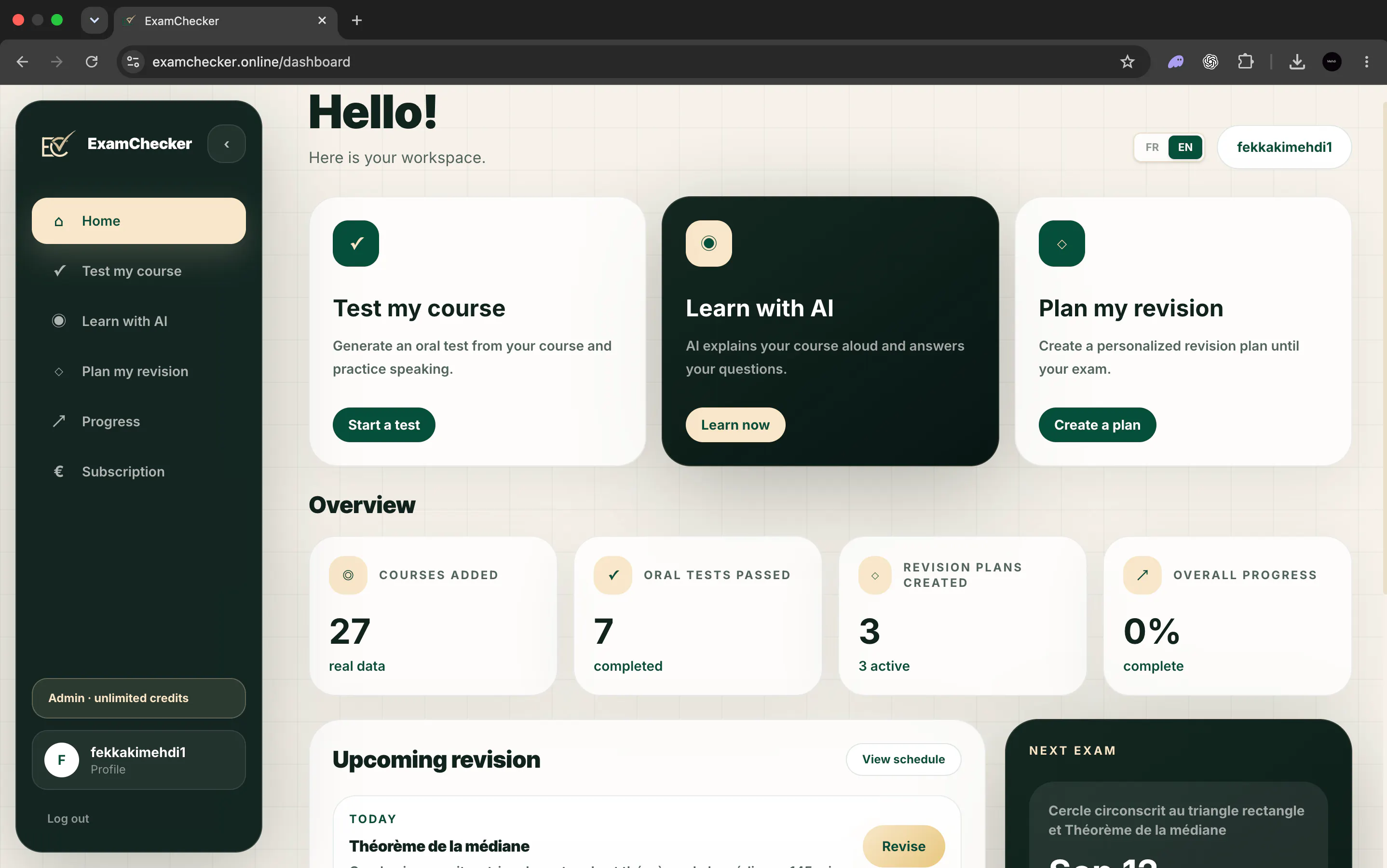This screenshot has width=1387, height=868.
Task: Open a new browser tab
Action: tap(356, 21)
